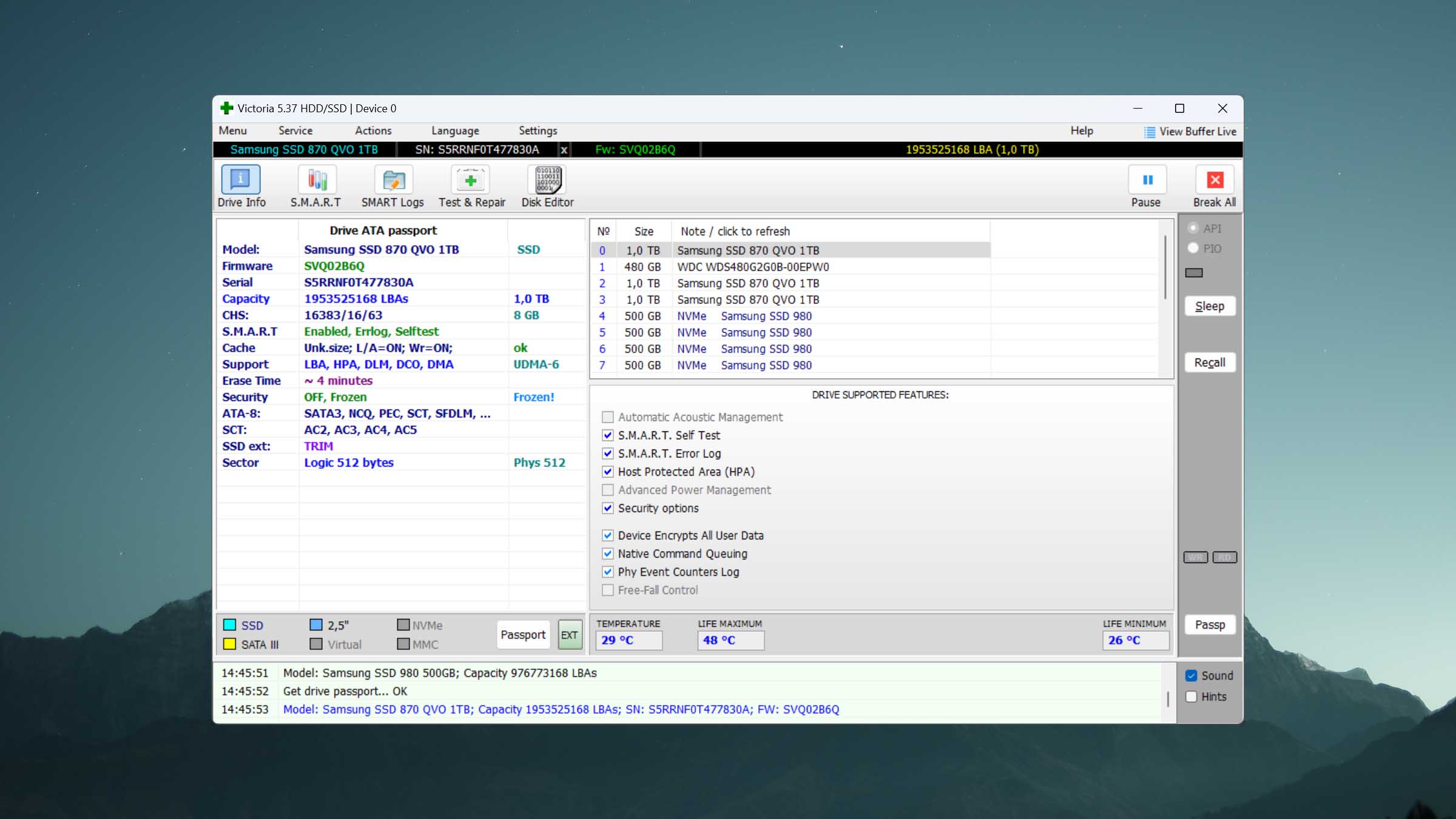This screenshot has width=1456, height=819.
Task: Toggle Phy Event Counters Log checkbox
Action: [607, 571]
